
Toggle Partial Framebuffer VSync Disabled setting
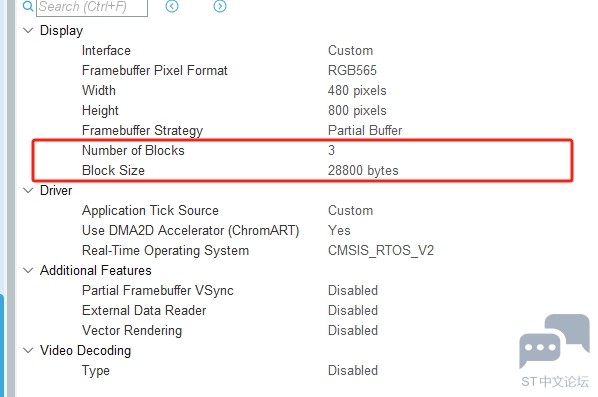point(353,290)
